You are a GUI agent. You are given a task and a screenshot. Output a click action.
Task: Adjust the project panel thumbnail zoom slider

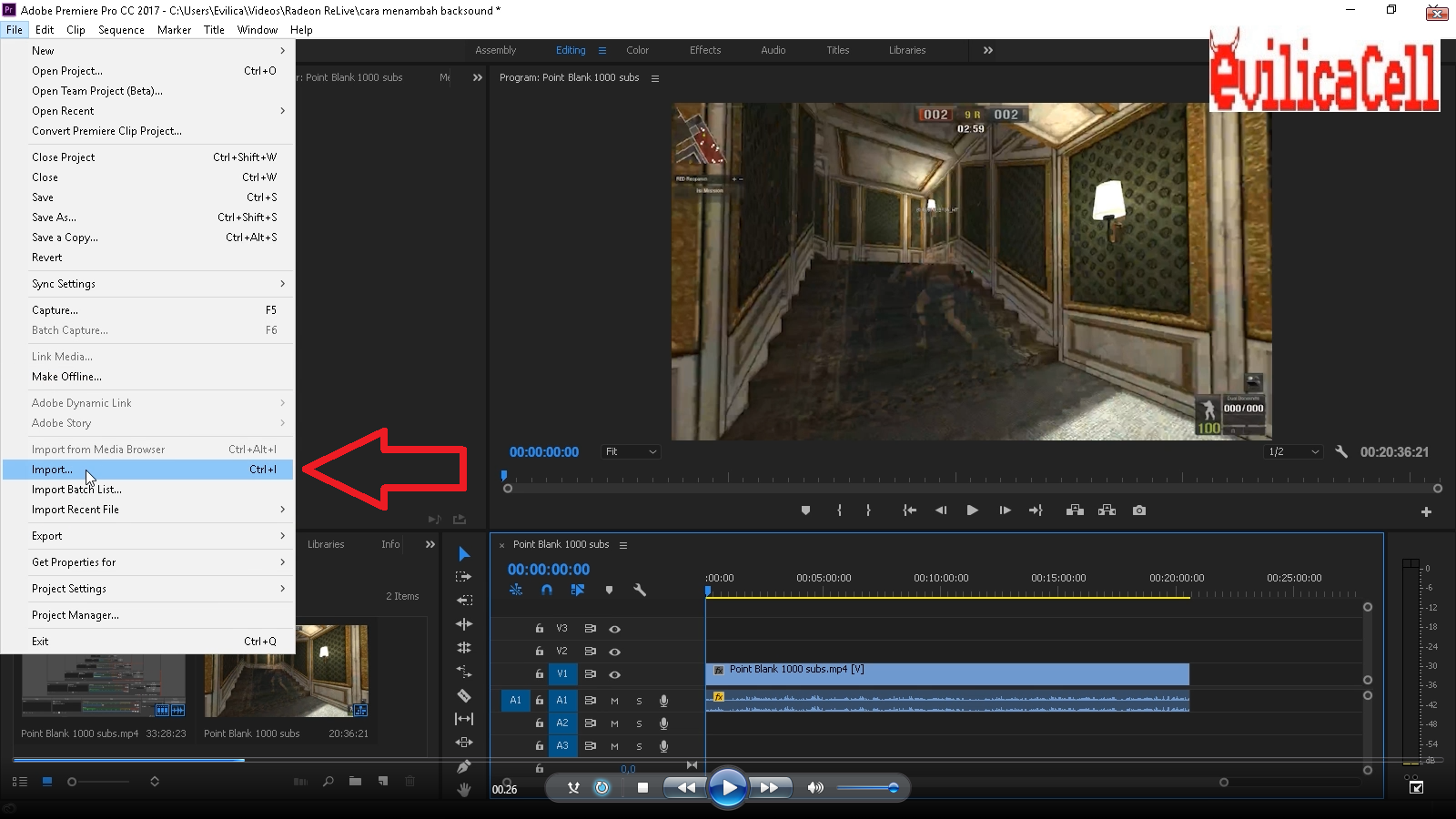97,782
